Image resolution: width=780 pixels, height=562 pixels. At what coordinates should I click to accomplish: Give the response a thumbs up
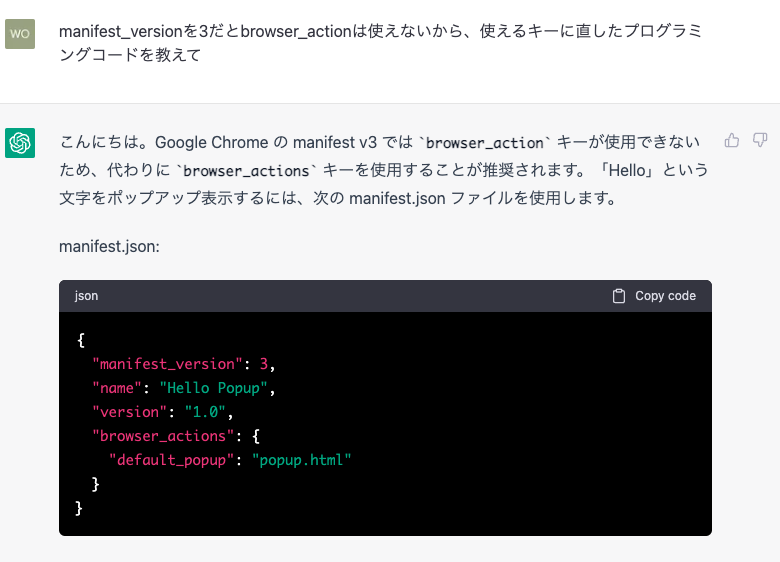(x=732, y=141)
